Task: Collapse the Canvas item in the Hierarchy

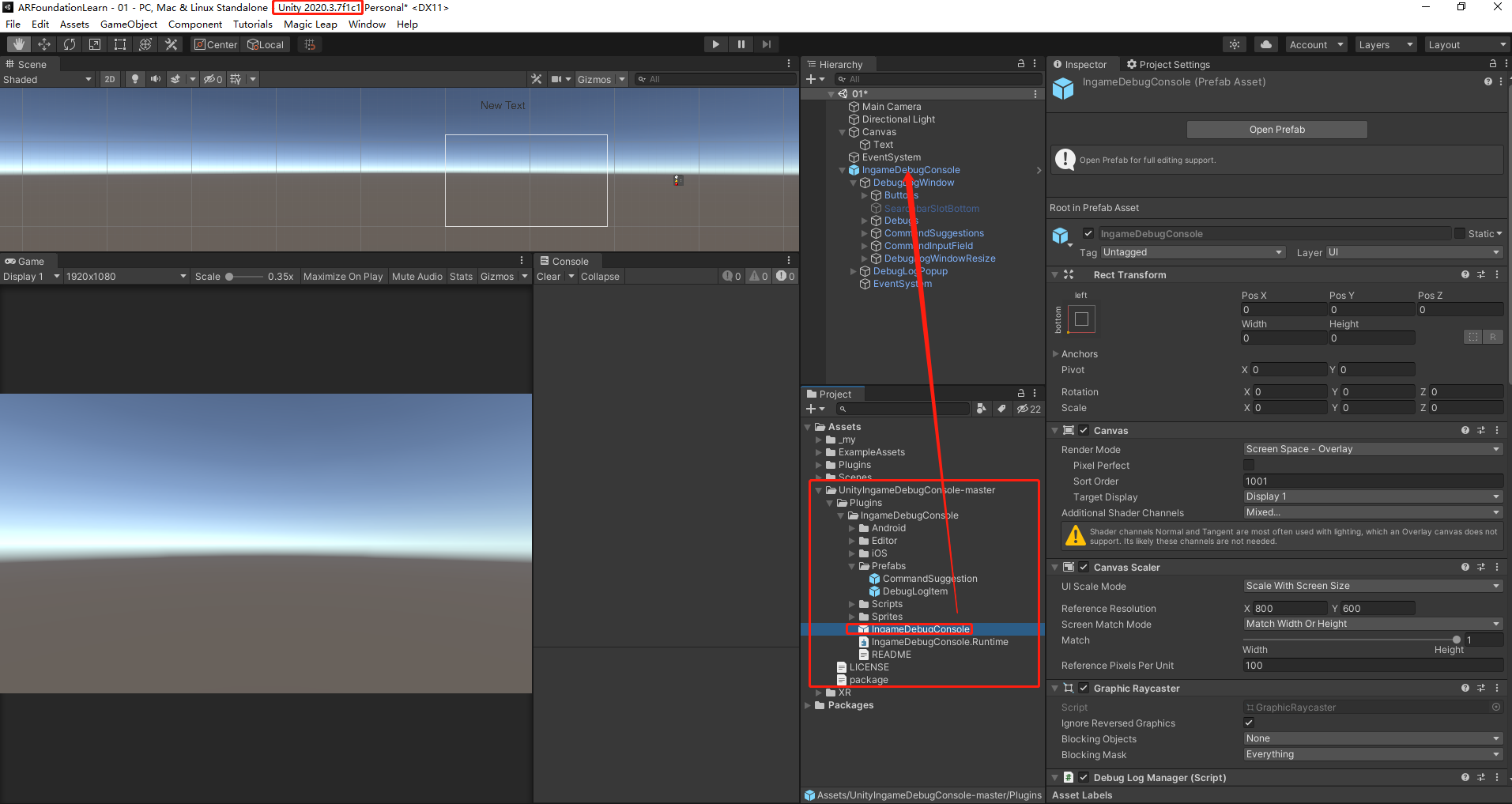Action: (842, 132)
